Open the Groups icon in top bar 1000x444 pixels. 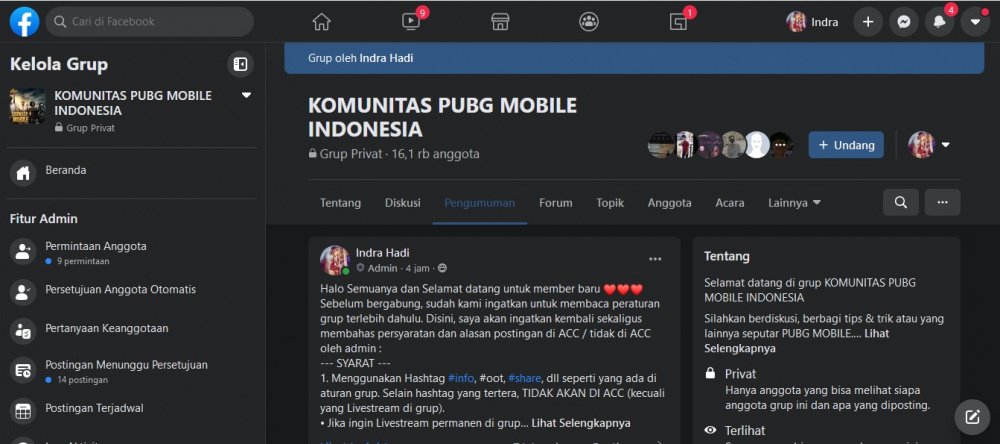coord(589,22)
